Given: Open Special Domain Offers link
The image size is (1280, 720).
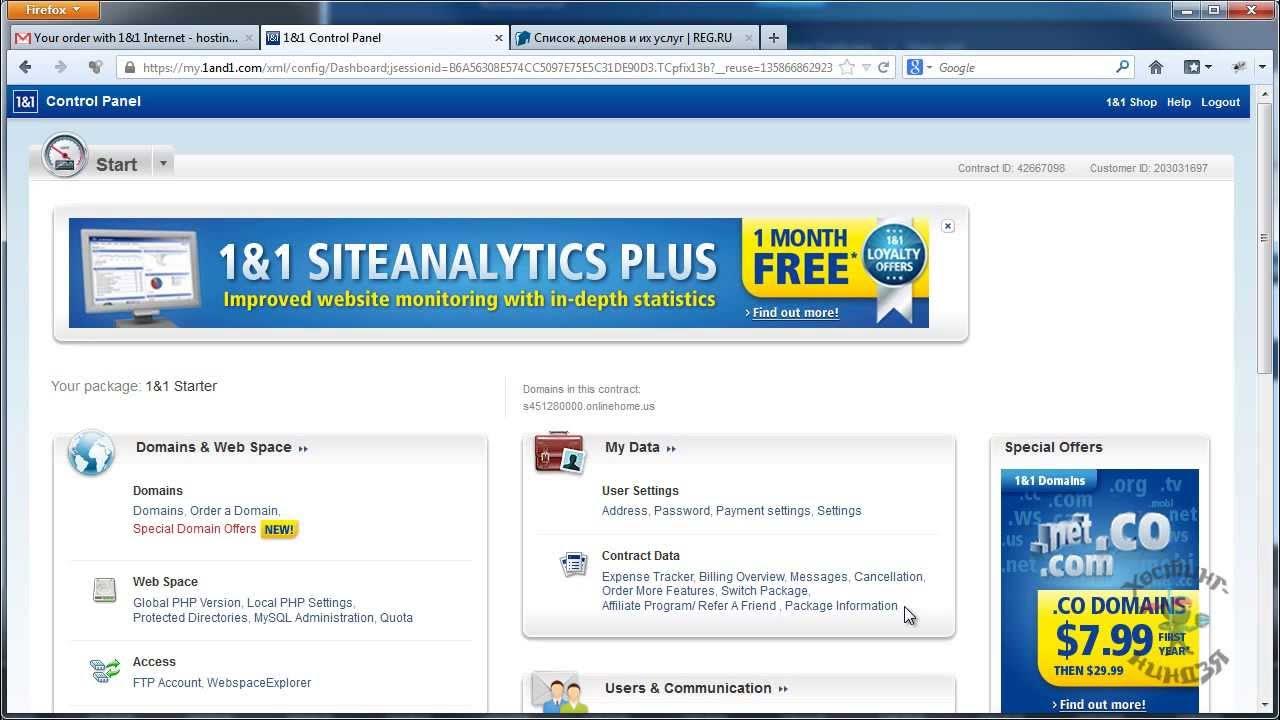Looking at the screenshot, I should [194, 529].
